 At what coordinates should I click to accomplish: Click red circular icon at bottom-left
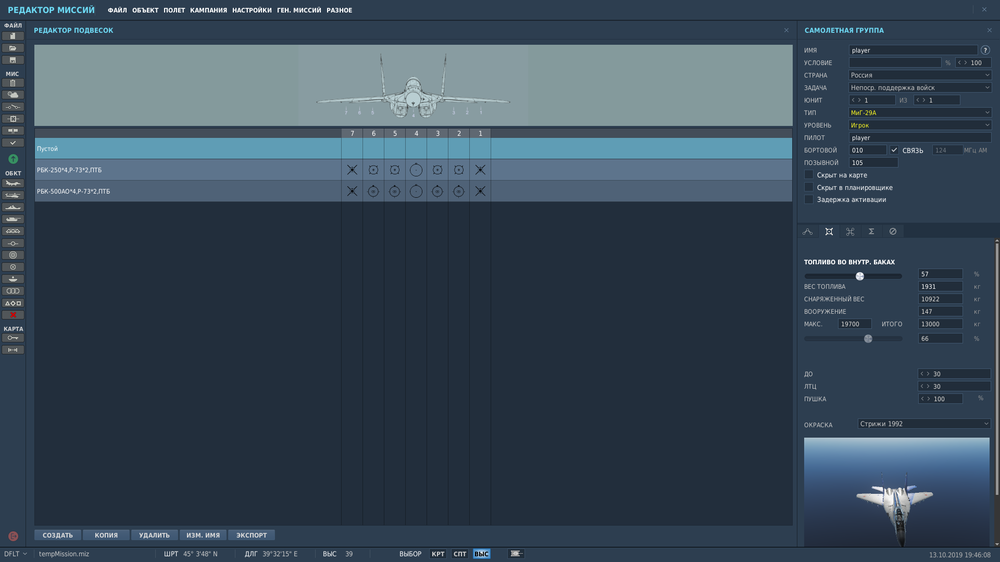[x=13, y=536]
